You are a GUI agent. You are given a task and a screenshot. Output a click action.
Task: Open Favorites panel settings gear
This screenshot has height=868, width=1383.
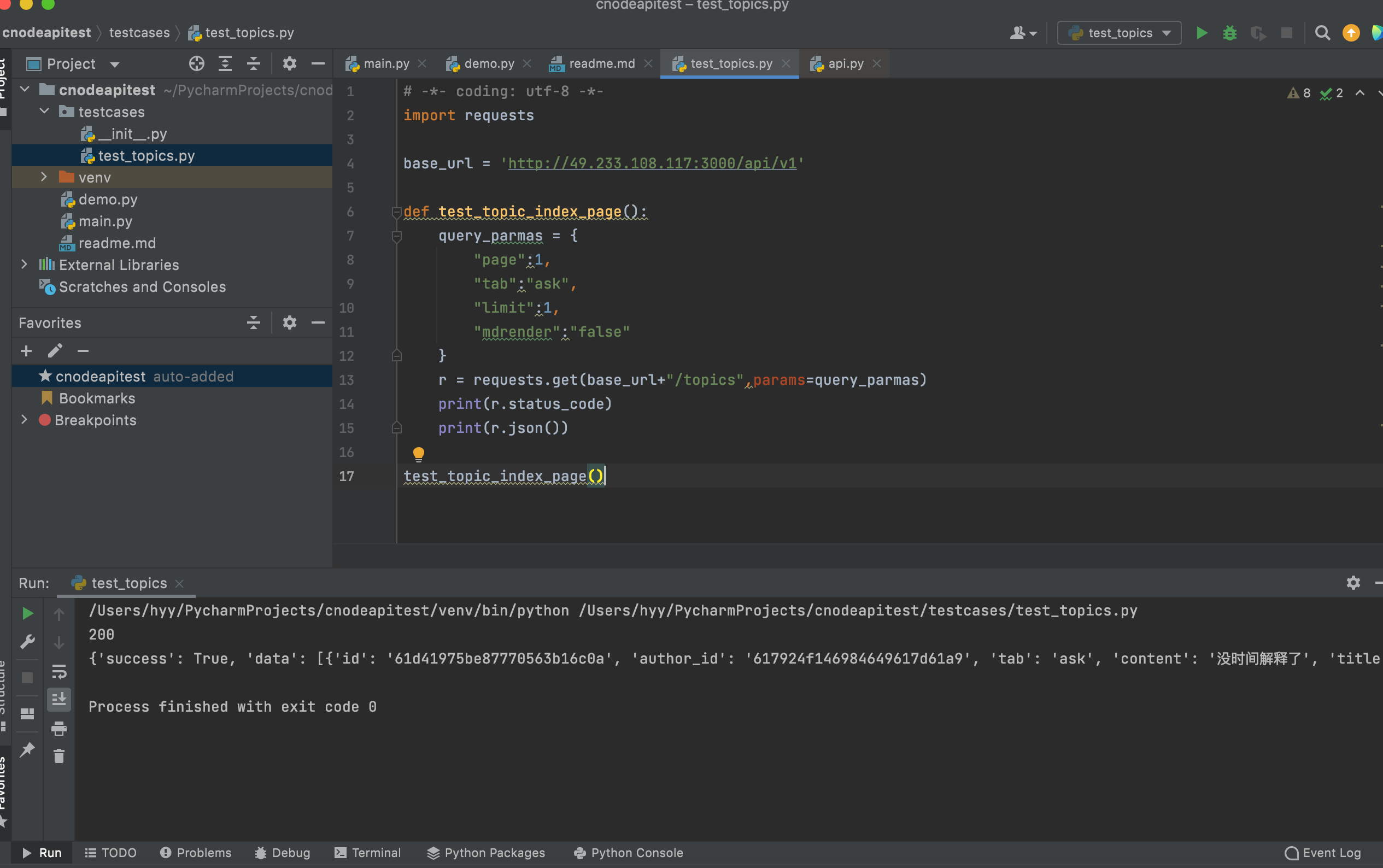(x=289, y=322)
